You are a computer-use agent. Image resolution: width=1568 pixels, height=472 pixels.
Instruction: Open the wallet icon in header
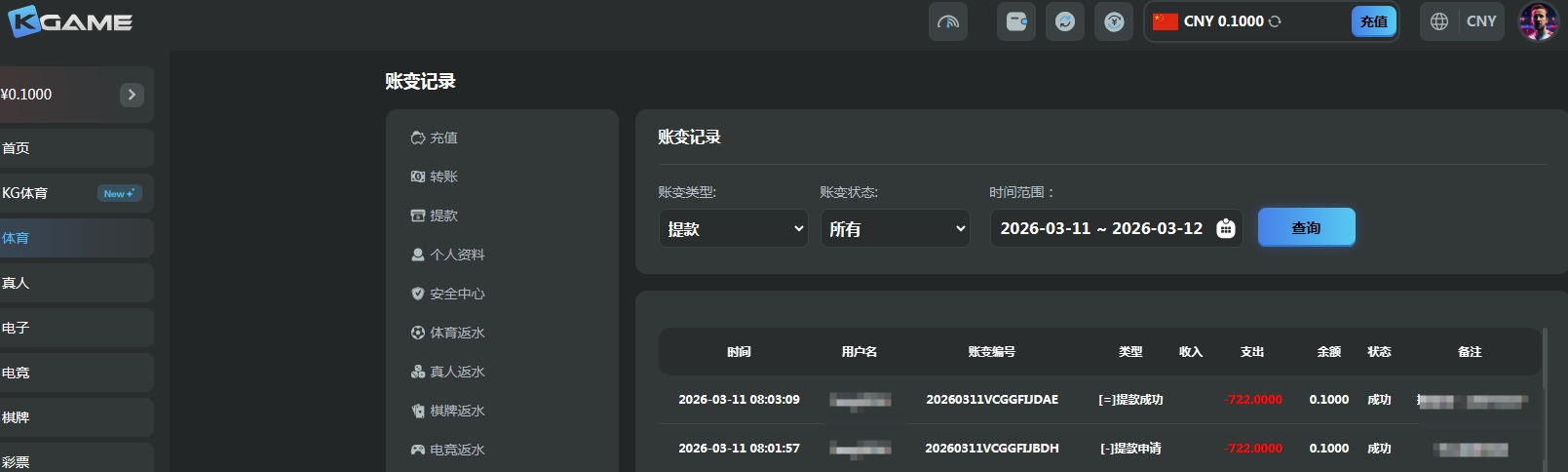tap(1016, 21)
